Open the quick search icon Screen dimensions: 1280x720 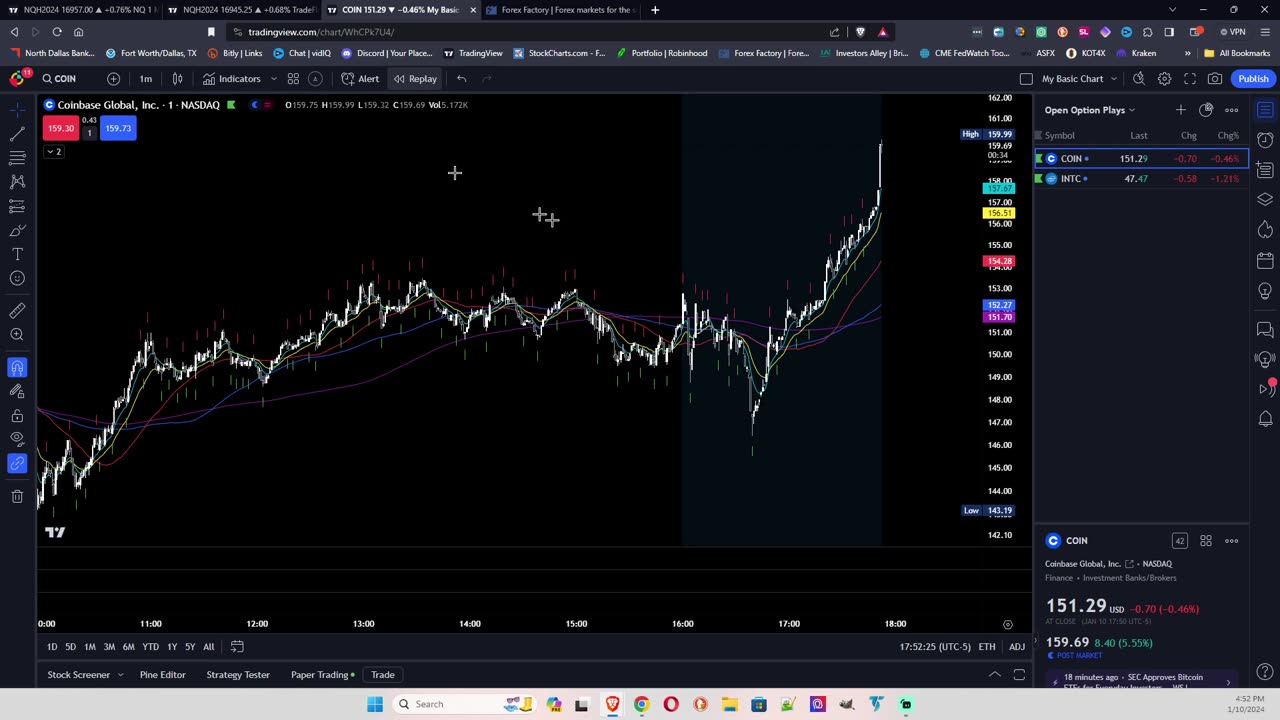point(1139,79)
